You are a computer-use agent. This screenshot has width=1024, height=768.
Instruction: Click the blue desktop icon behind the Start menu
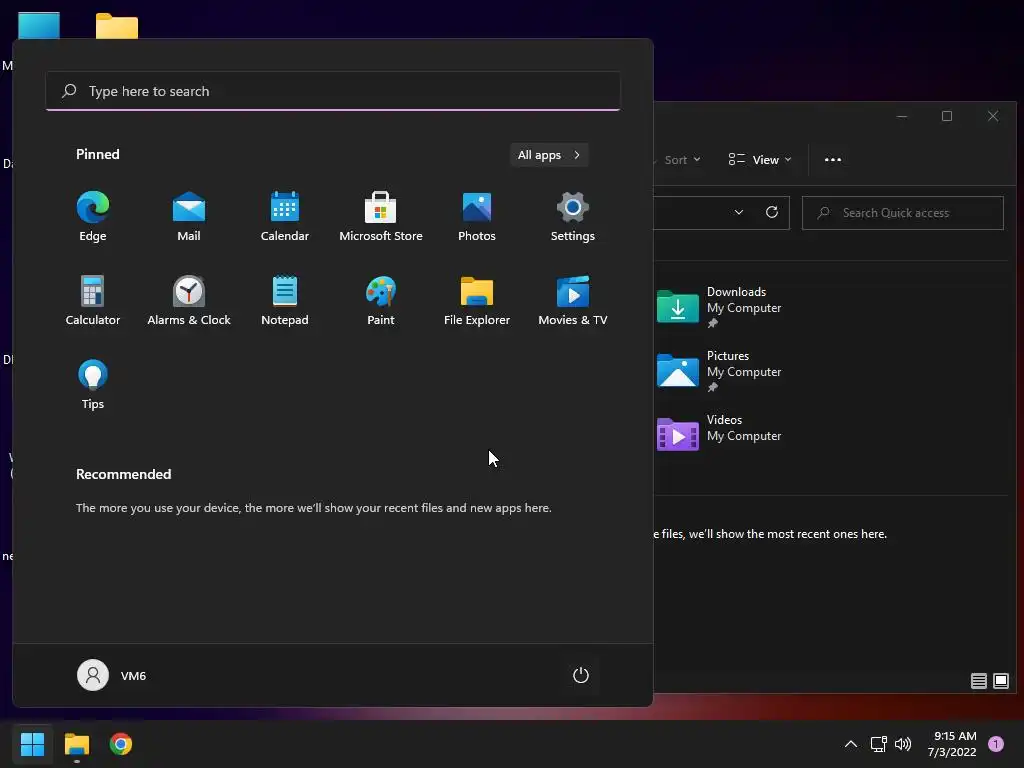(x=39, y=26)
